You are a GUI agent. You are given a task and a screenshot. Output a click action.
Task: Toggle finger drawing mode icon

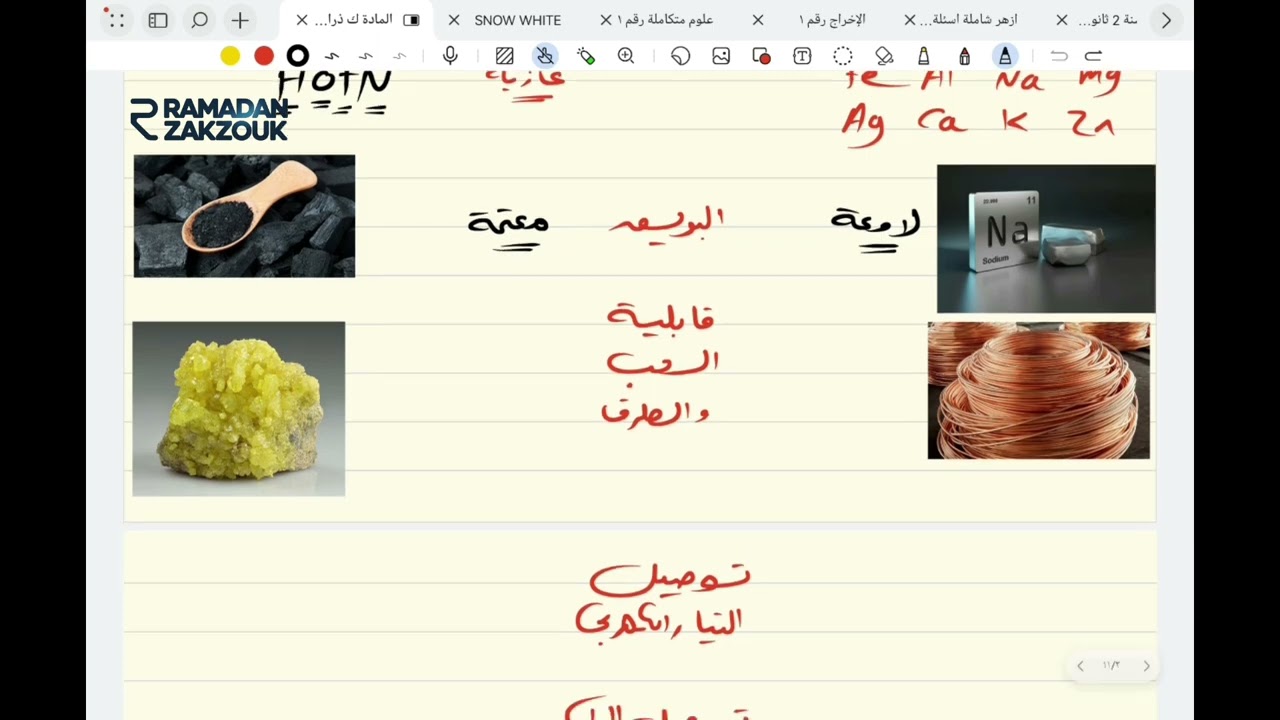545,56
